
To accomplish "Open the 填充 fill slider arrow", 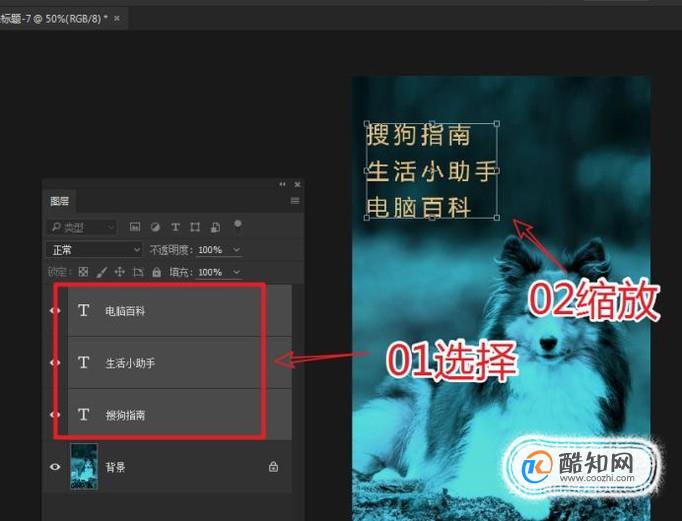I will tap(237, 272).
